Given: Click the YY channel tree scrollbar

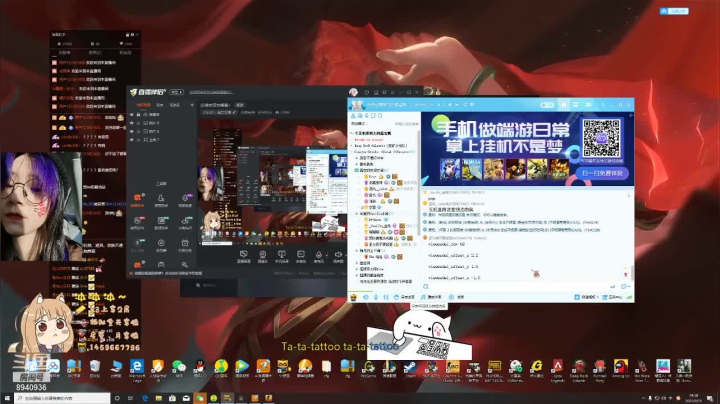Looking at the screenshot, I should point(418,184).
